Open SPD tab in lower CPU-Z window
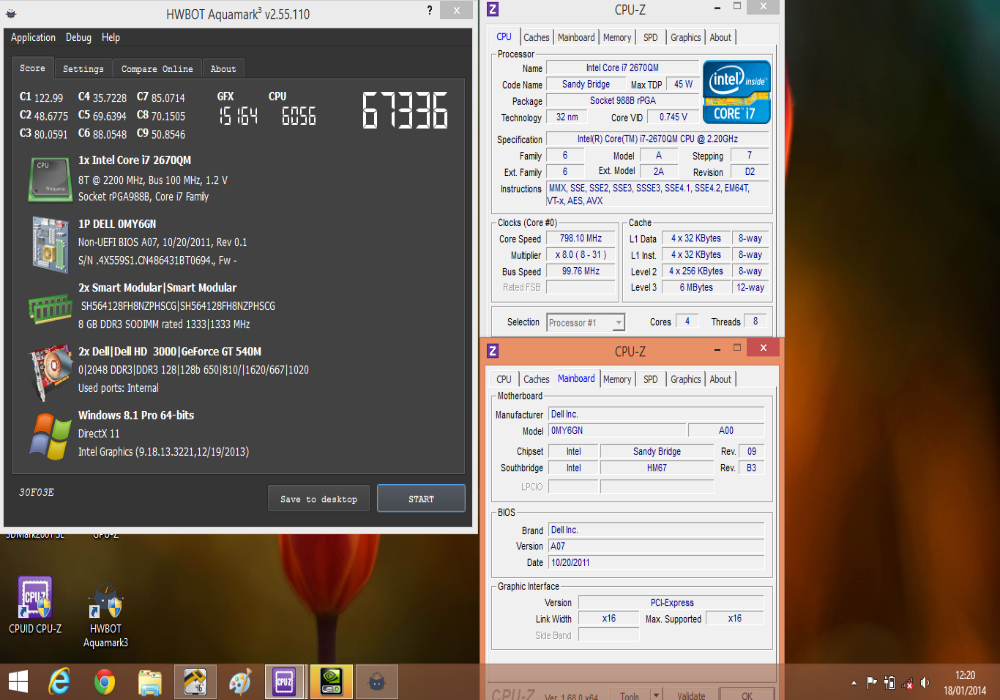The image size is (1000, 700). click(x=651, y=379)
